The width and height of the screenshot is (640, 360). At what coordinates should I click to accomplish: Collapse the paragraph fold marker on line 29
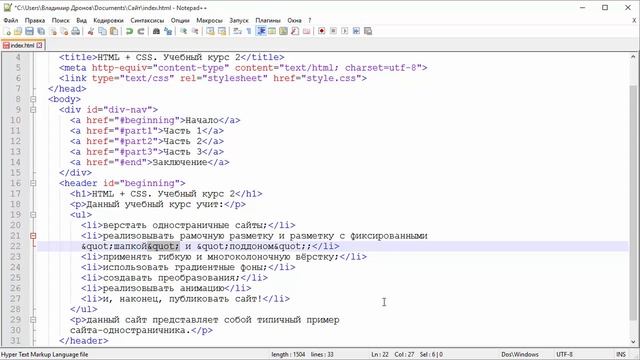33,320
